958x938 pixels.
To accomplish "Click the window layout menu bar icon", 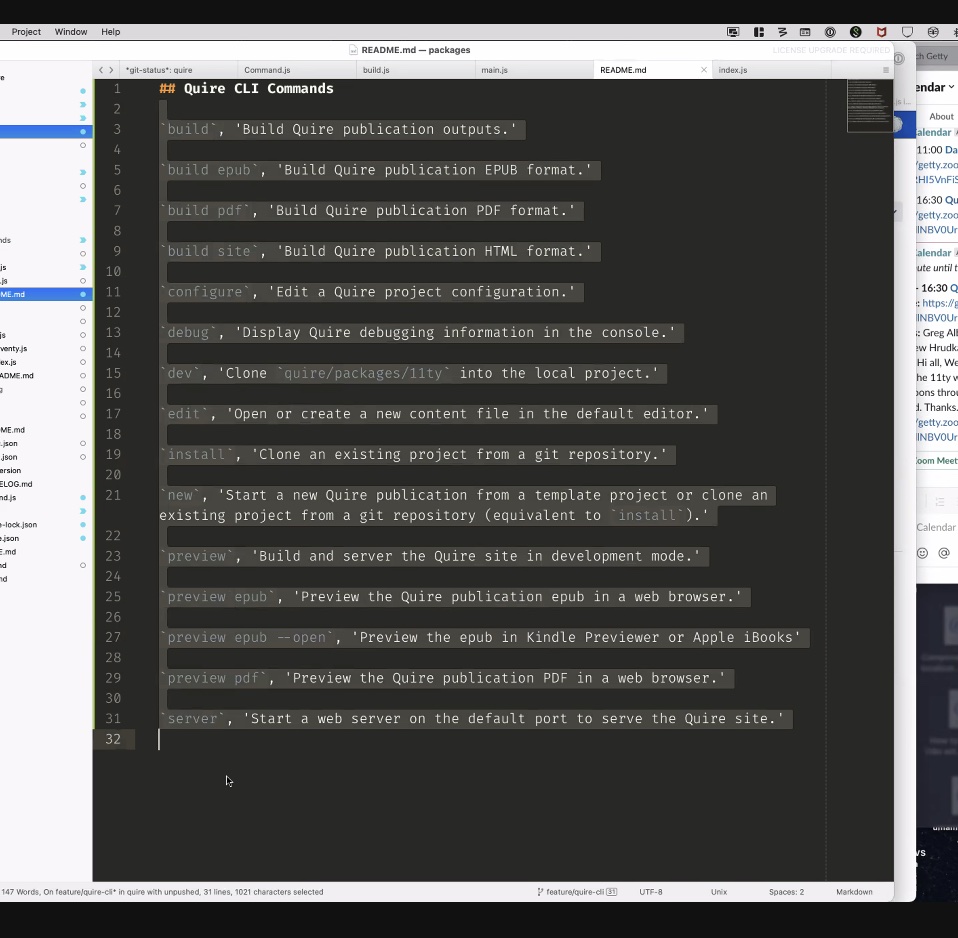I will [805, 32].
